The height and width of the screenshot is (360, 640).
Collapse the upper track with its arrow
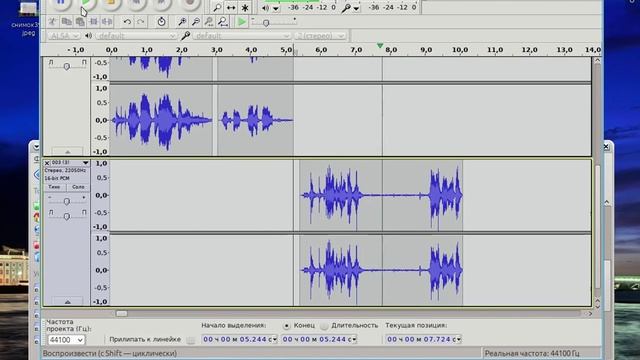[x=67, y=151]
